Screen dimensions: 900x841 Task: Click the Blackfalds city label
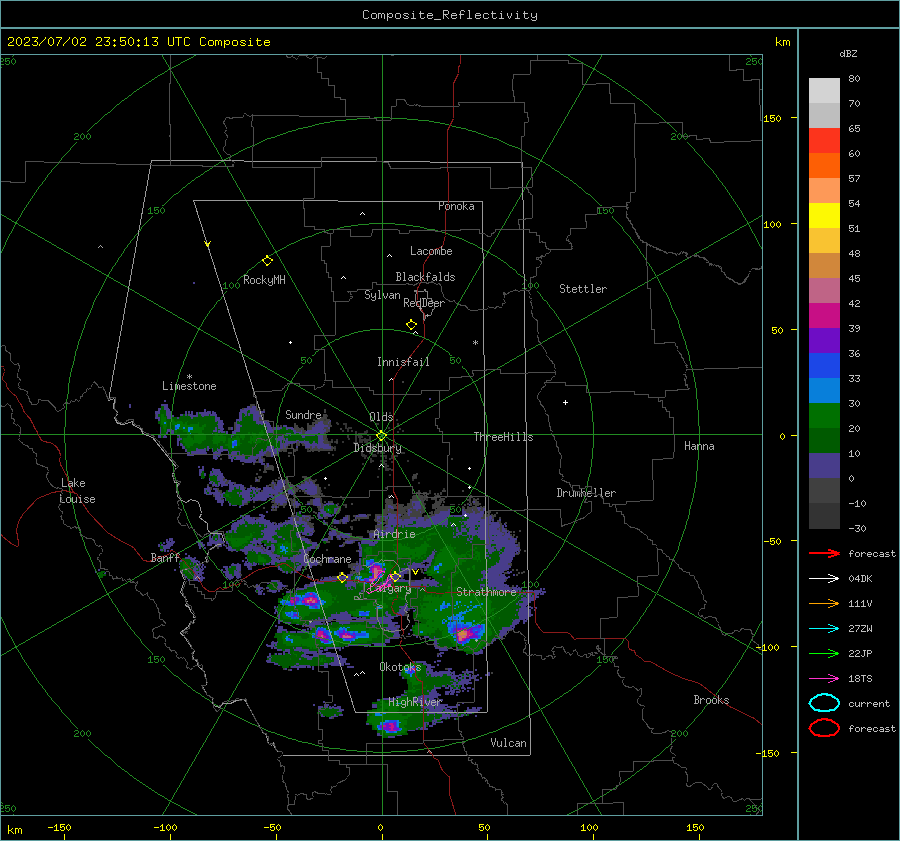click(425, 277)
